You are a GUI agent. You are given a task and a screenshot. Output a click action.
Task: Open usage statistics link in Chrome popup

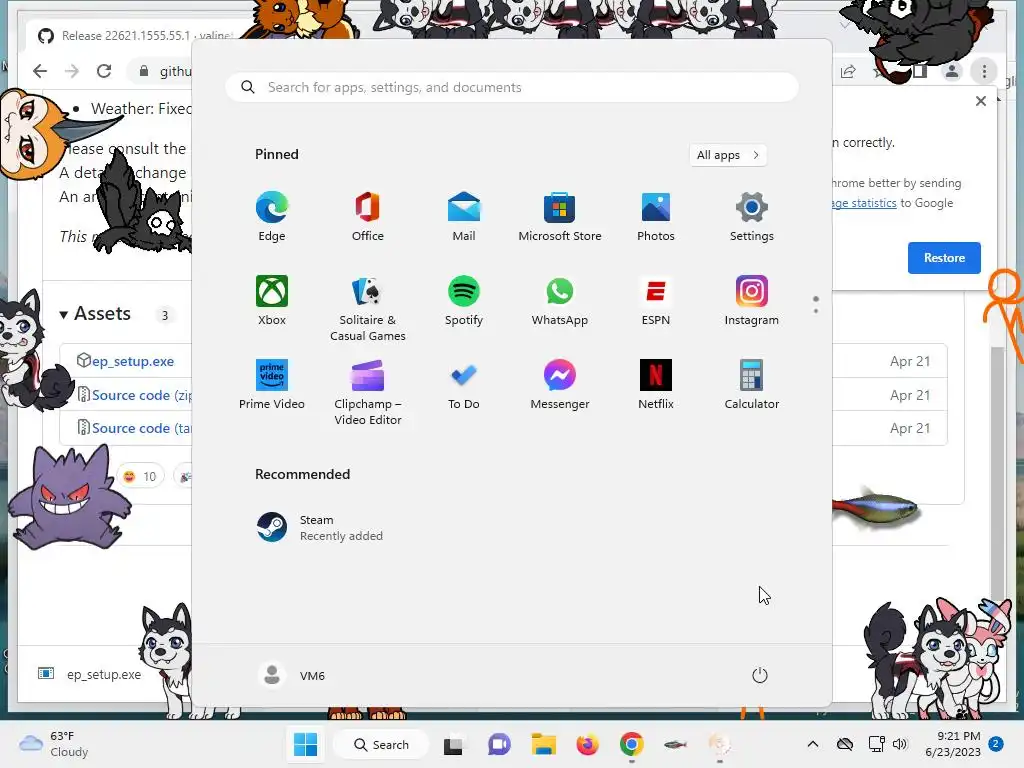coord(864,203)
